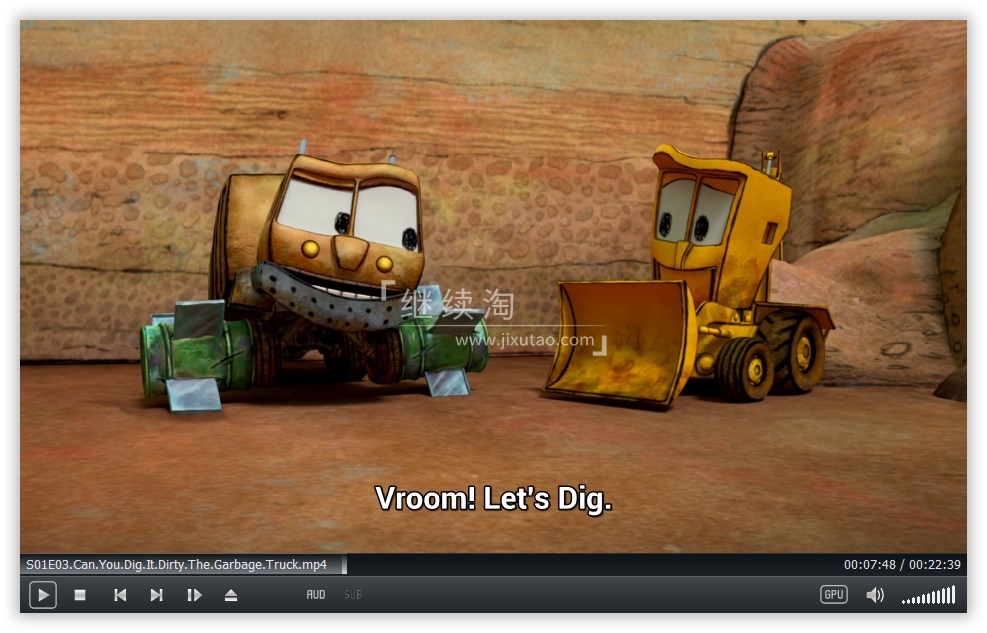Click the file name S01E03.Can.You.Dig.It title
Viewport: 987px width, 633px height.
click(176, 565)
